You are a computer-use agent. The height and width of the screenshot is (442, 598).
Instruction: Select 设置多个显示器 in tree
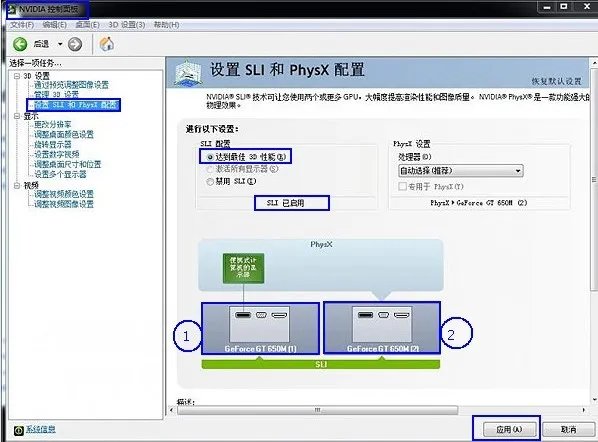click(x=60, y=174)
